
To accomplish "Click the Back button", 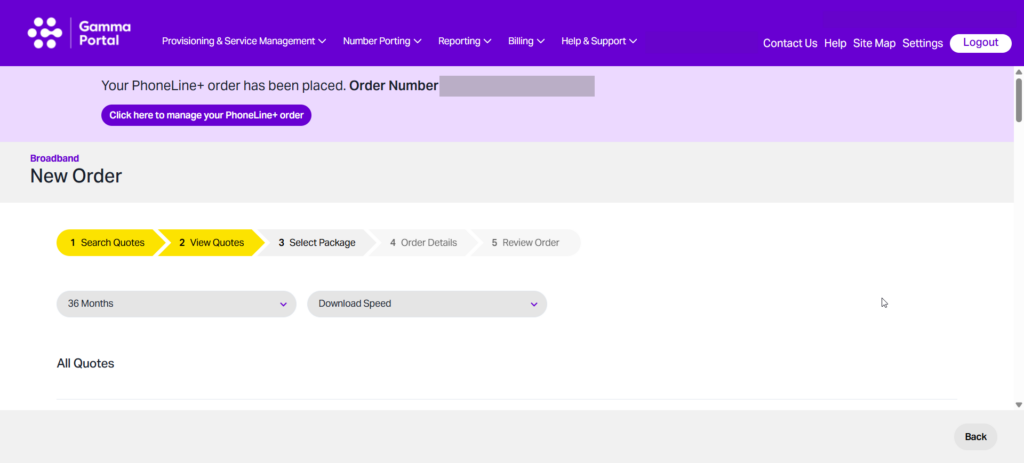I will pyautogui.click(x=976, y=437).
